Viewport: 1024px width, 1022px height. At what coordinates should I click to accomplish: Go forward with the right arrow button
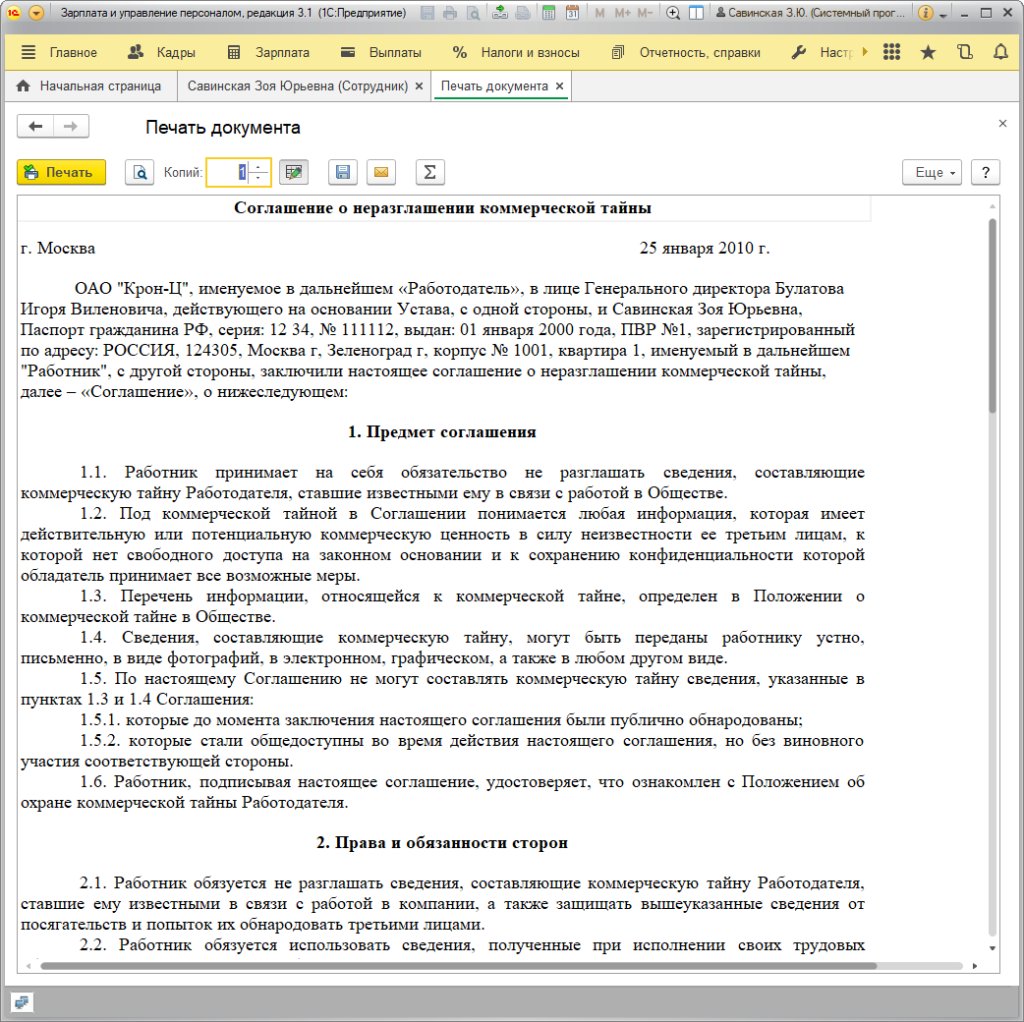point(71,127)
